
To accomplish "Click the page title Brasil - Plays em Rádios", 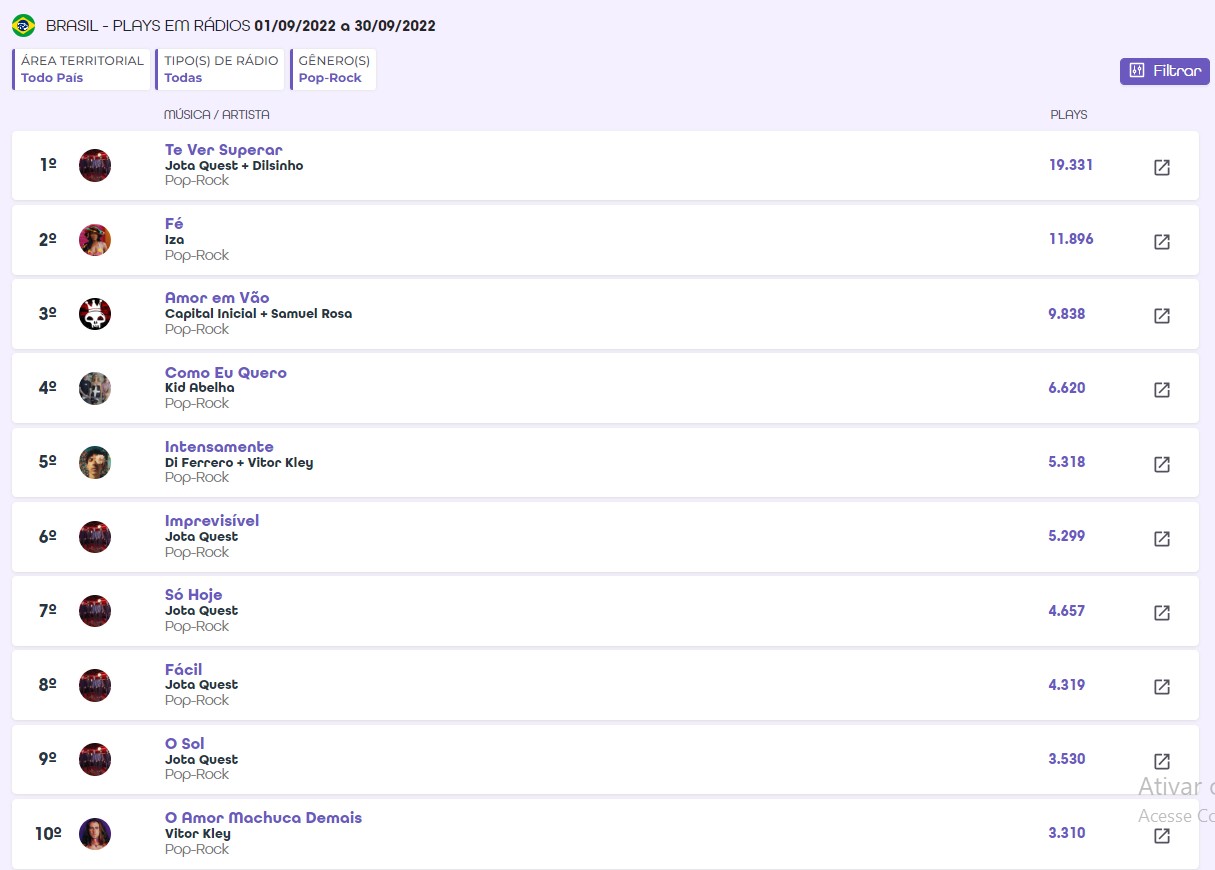I will [x=148, y=26].
